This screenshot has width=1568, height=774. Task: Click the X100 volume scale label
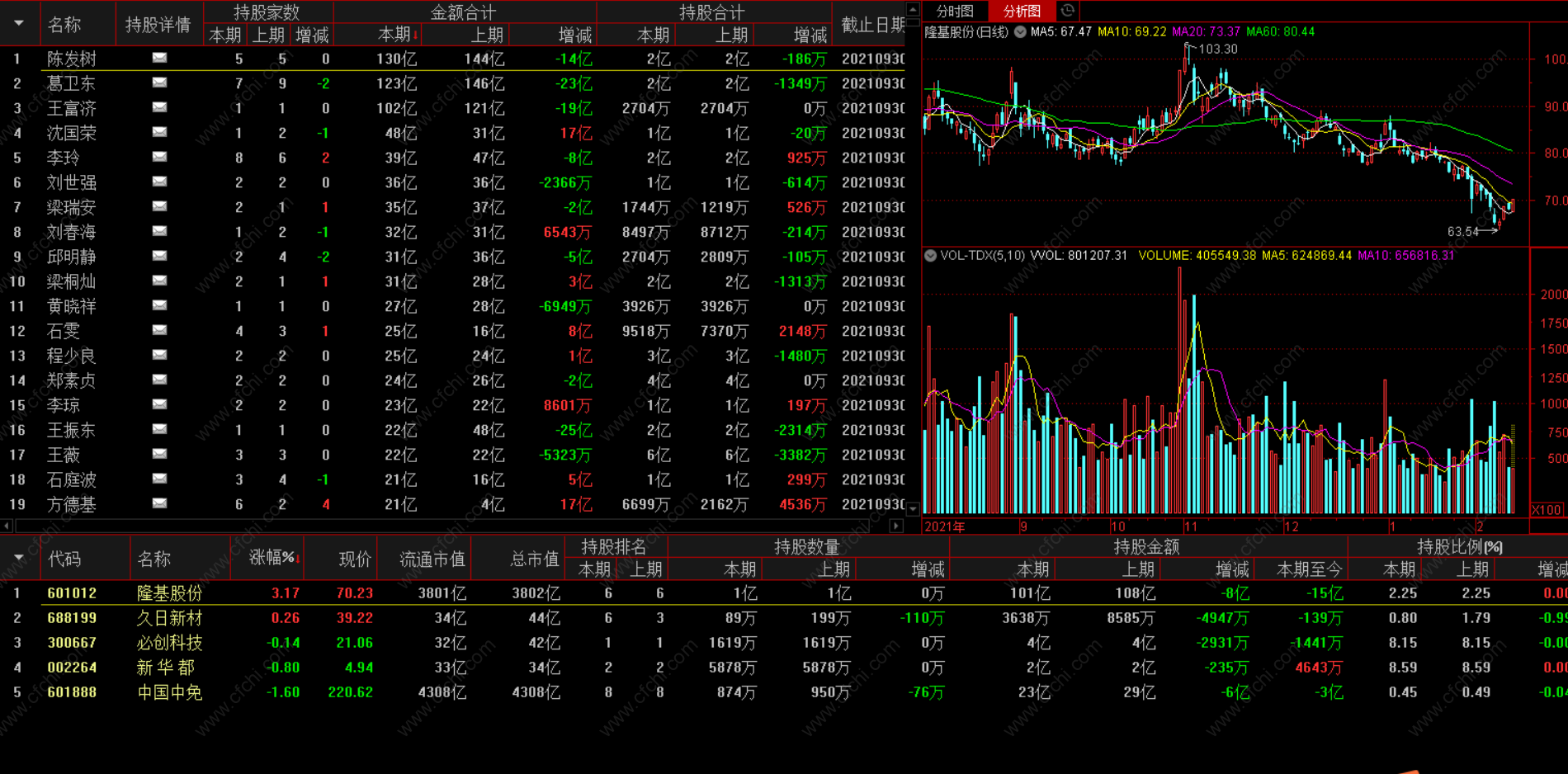(x=1547, y=510)
